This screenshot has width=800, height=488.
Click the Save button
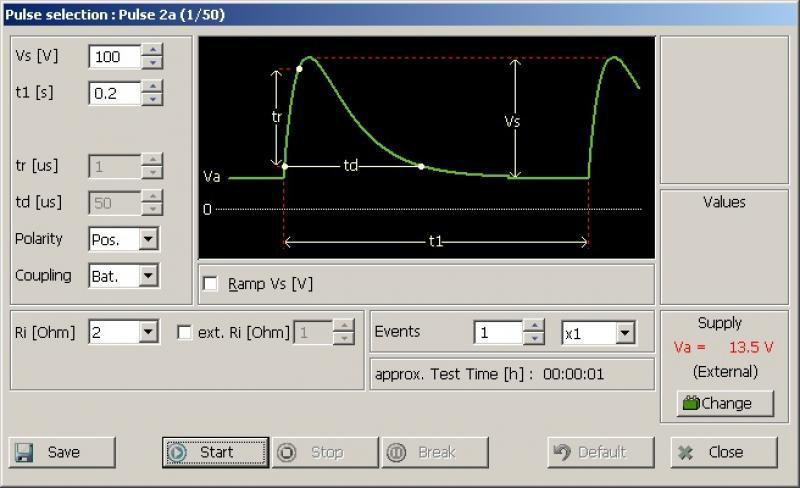[62, 452]
